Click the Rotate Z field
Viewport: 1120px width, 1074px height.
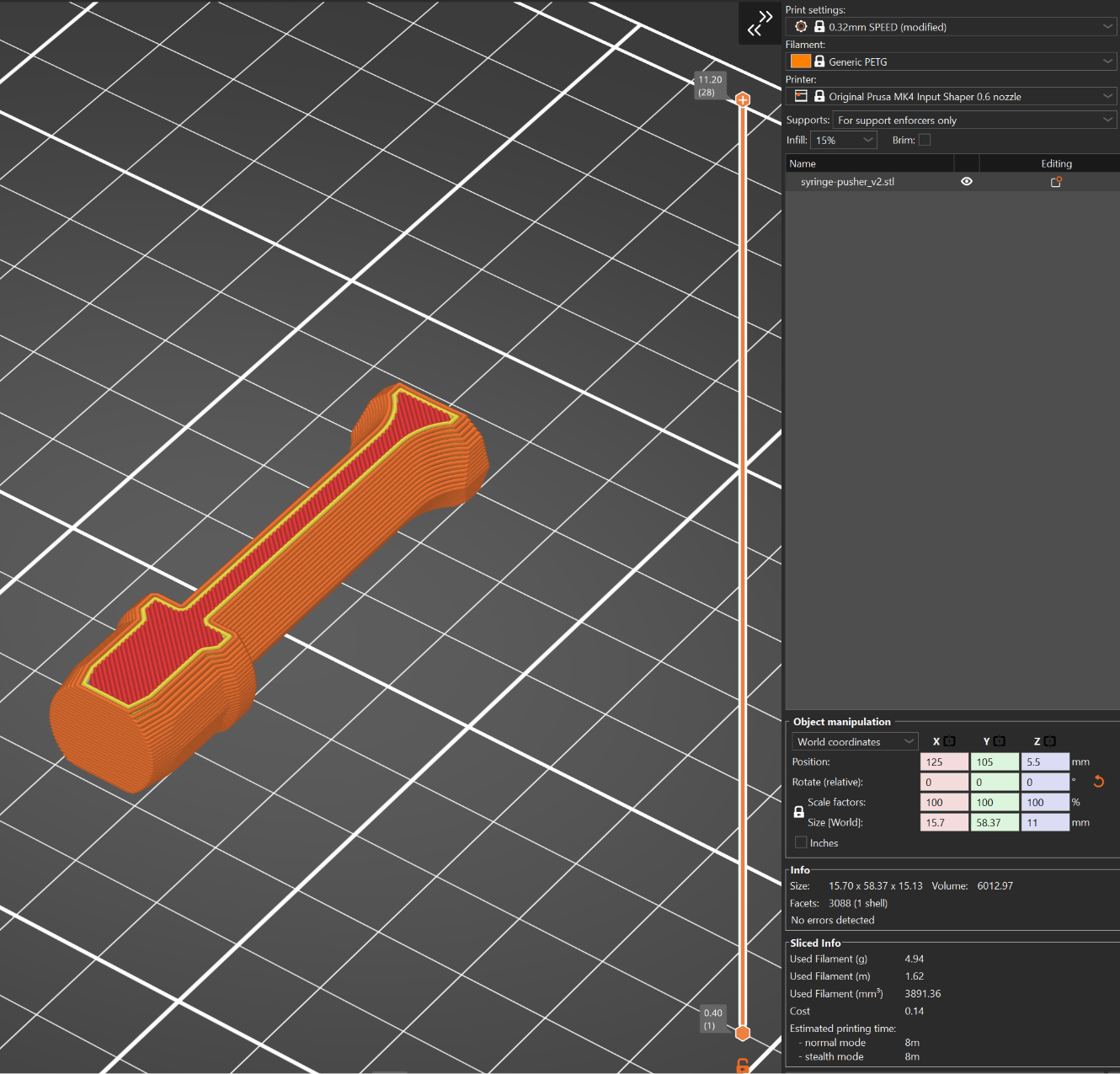pos(1045,782)
